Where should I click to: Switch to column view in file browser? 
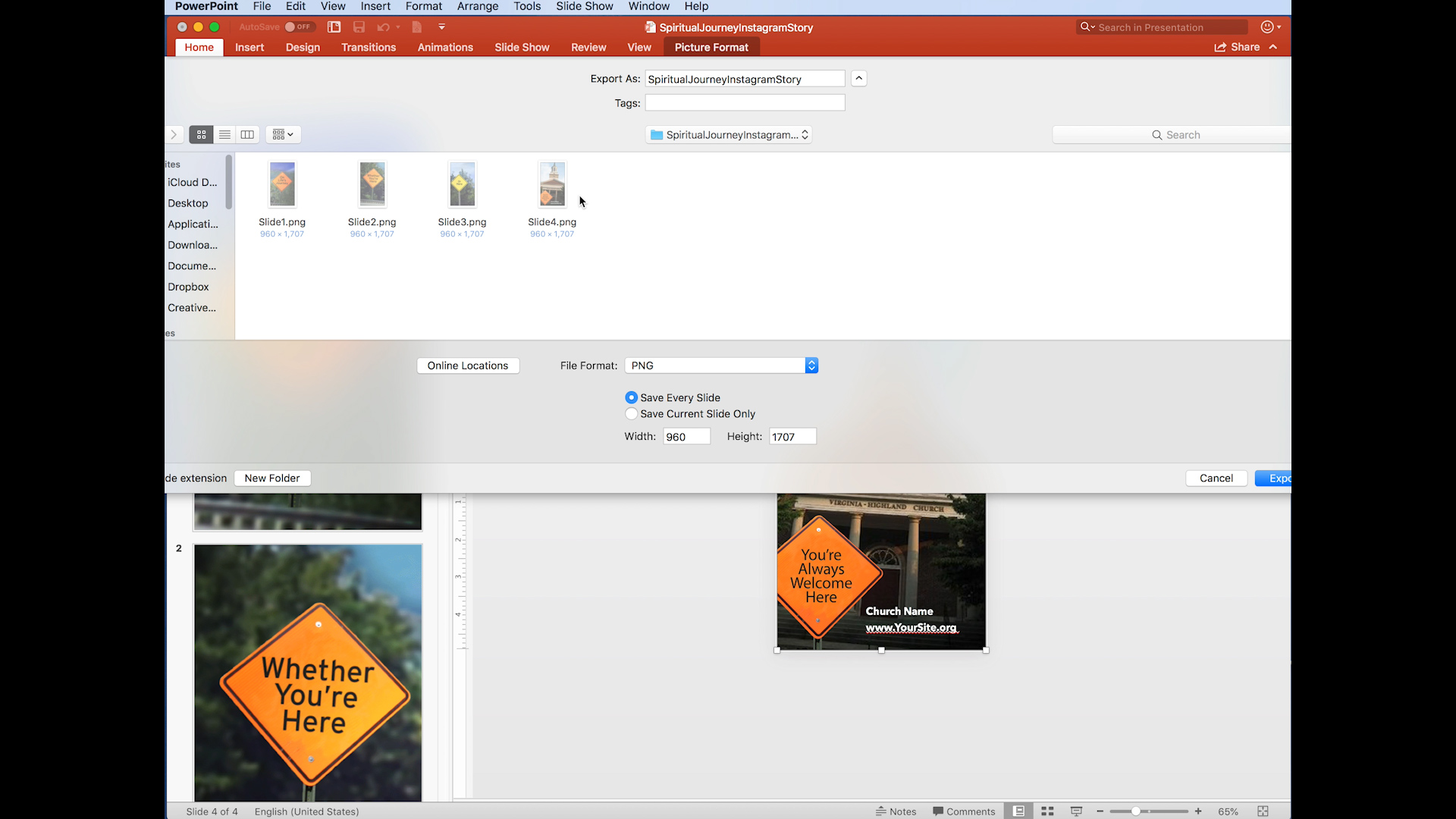click(x=247, y=135)
